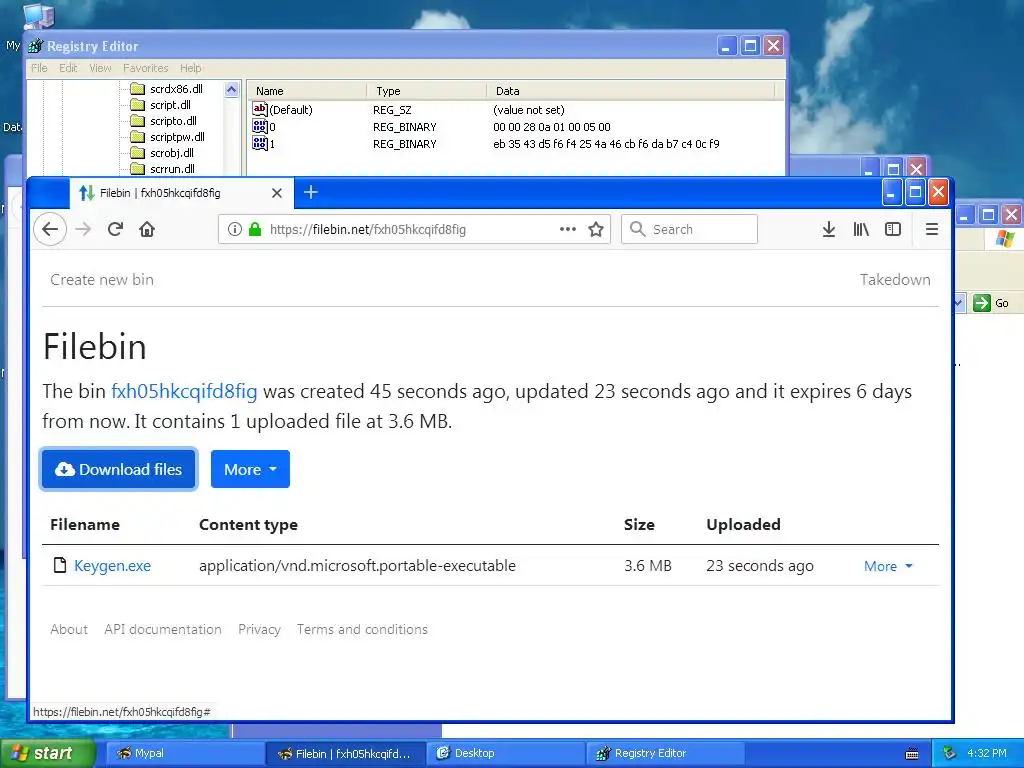Image resolution: width=1024 pixels, height=768 pixels.
Task: Reload the Filebin page
Action: click(116, 229)
